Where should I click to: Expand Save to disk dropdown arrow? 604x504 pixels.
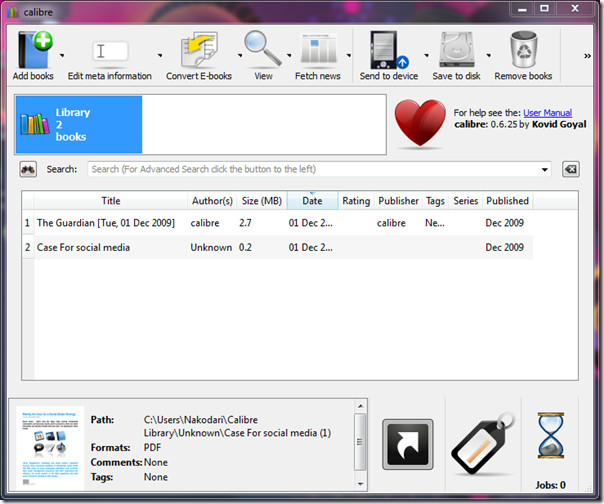point(488,55)
